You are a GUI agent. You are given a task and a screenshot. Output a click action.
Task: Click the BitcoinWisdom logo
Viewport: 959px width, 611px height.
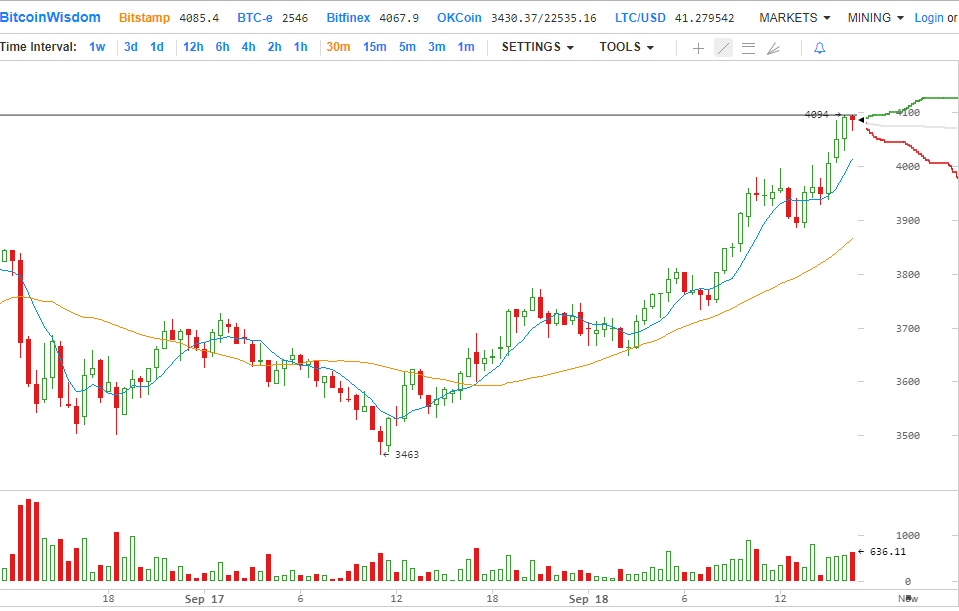[51, 18]
